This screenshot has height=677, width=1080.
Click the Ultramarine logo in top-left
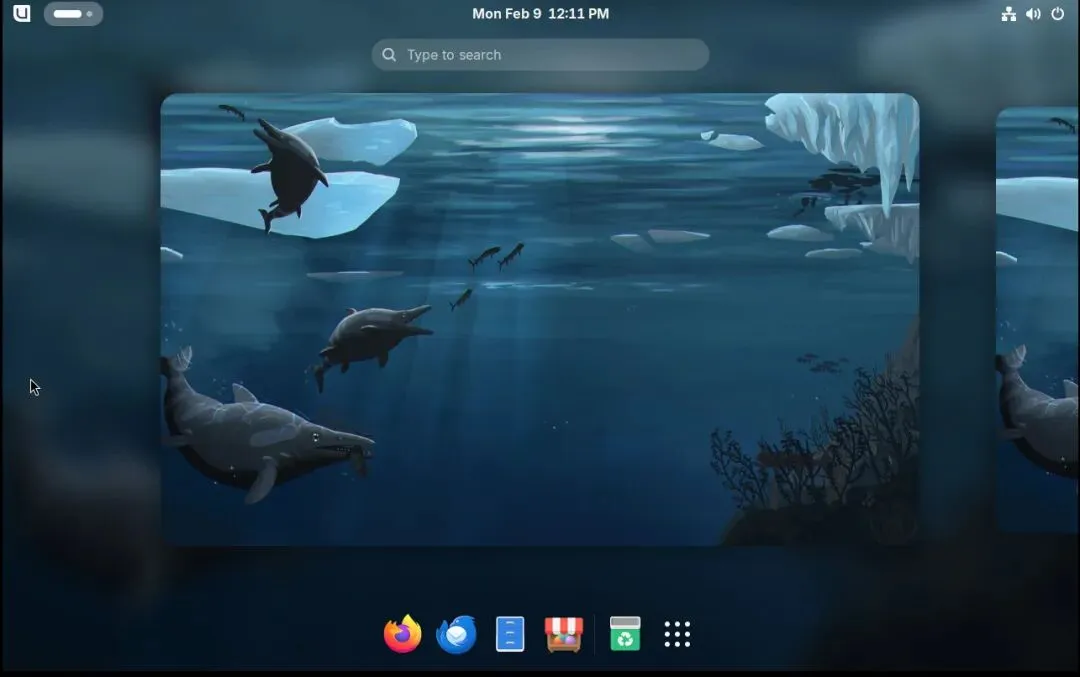click(x=22, y=13)
